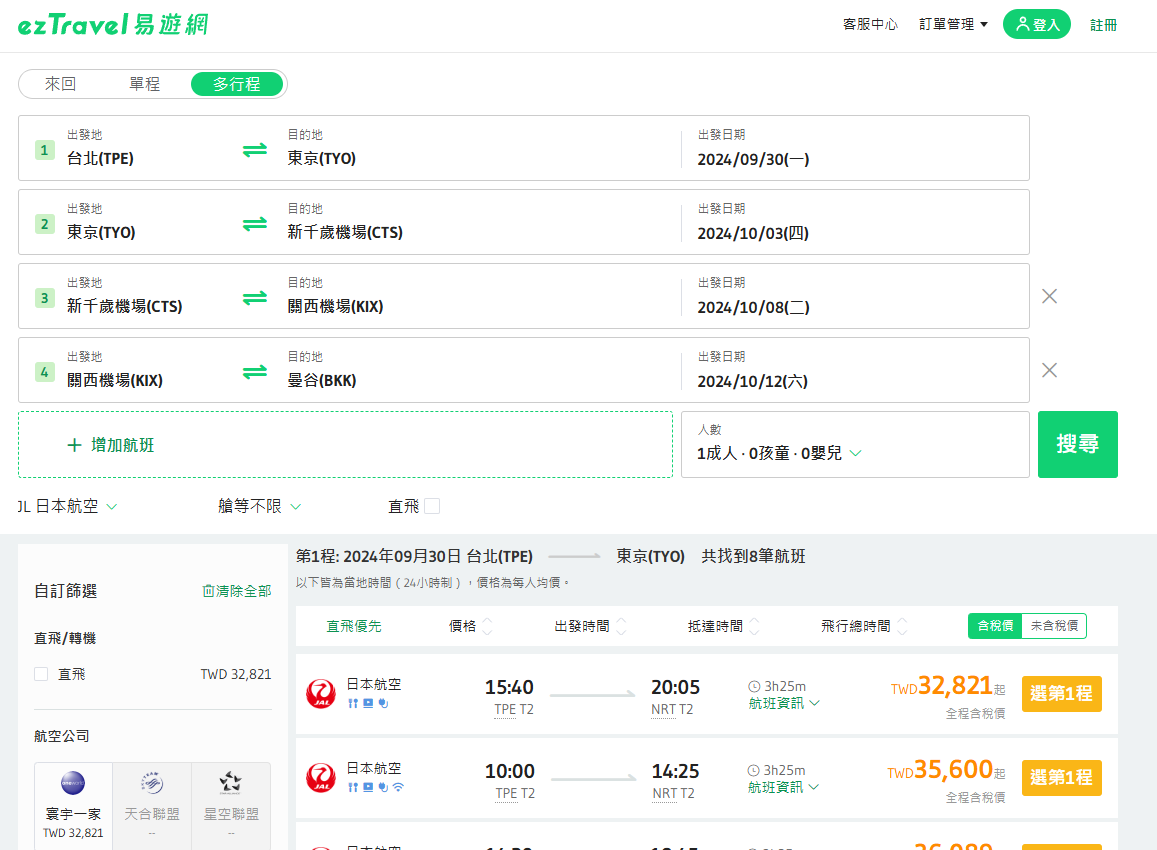The width and height of the screenshot is (1157, 850).
Task: Click 選第1程 for TWD35,600 flight
Action: click(x=1061, y=778)
